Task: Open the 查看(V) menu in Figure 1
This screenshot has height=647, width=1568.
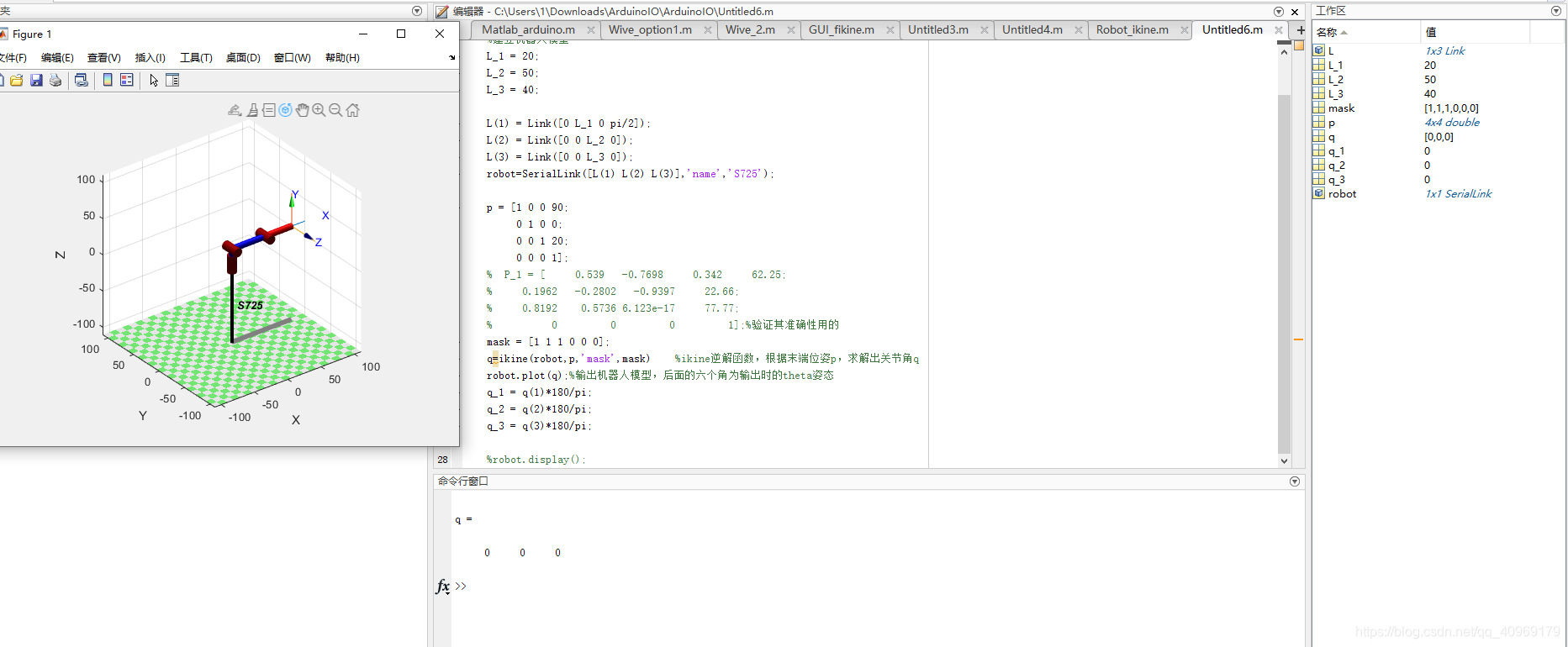Action: [104, 58]
